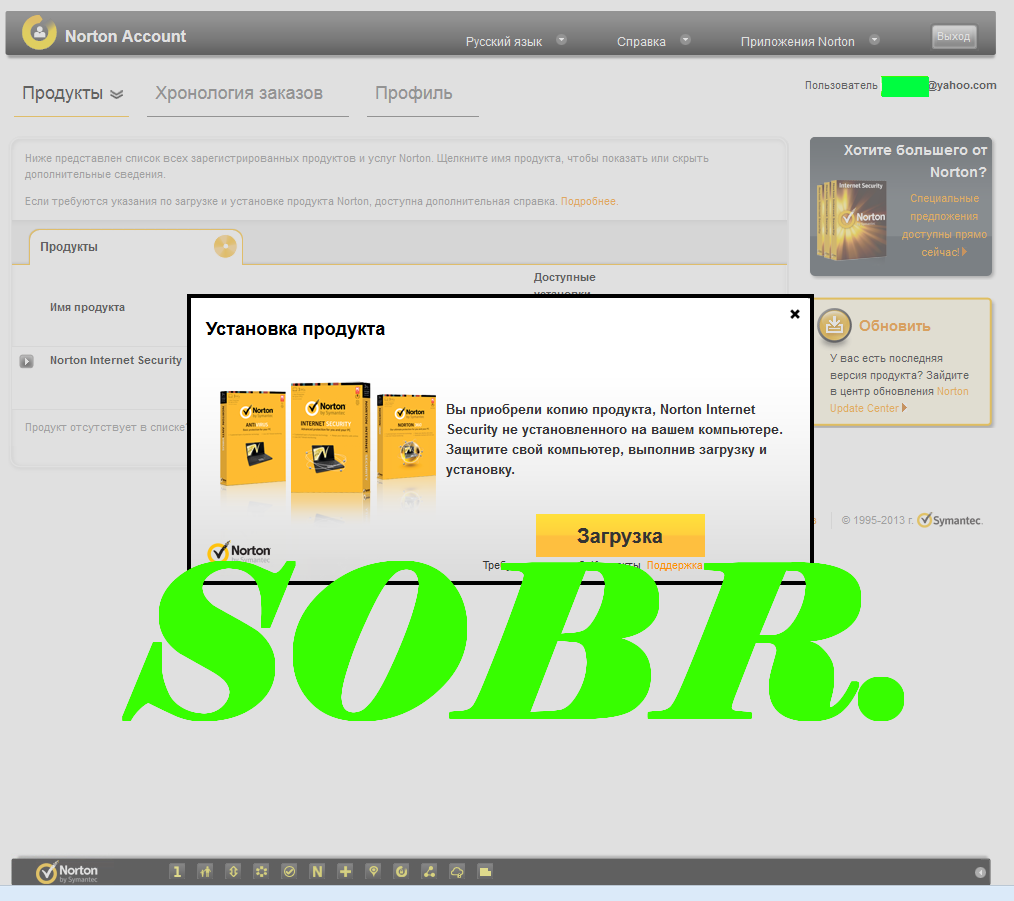The width and height of the screenshot is (1014, 901).
Task: Click the Norton Account logo icon
Action: coord(39,33)
